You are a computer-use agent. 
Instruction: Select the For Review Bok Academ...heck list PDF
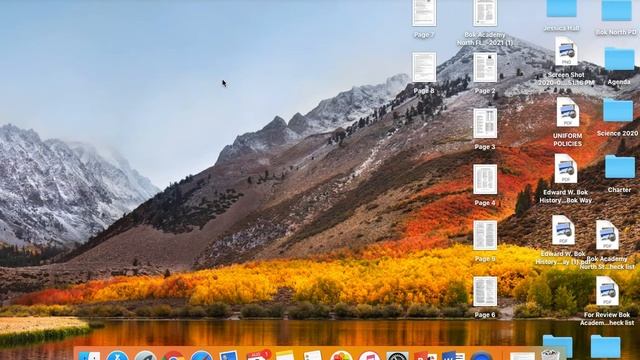click(x=607, y=291)
